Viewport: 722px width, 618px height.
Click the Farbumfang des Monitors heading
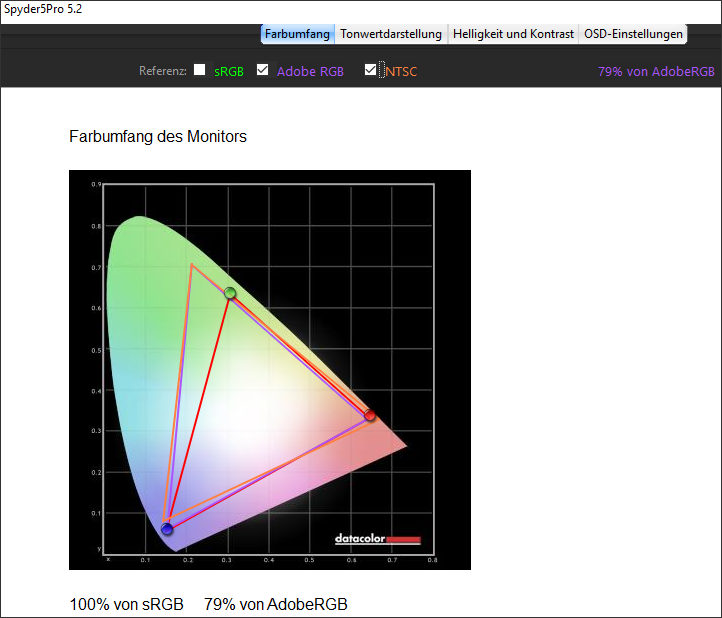pyautogui.click(x=158, y=136)
